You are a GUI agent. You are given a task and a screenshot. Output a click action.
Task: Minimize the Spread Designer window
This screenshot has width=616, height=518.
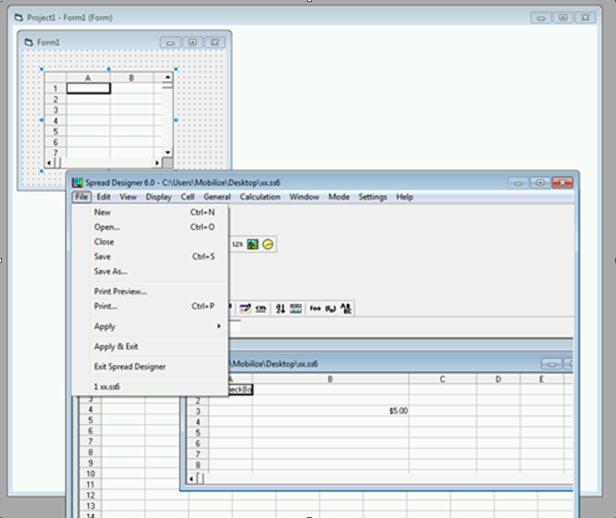[x=518, y=183]
